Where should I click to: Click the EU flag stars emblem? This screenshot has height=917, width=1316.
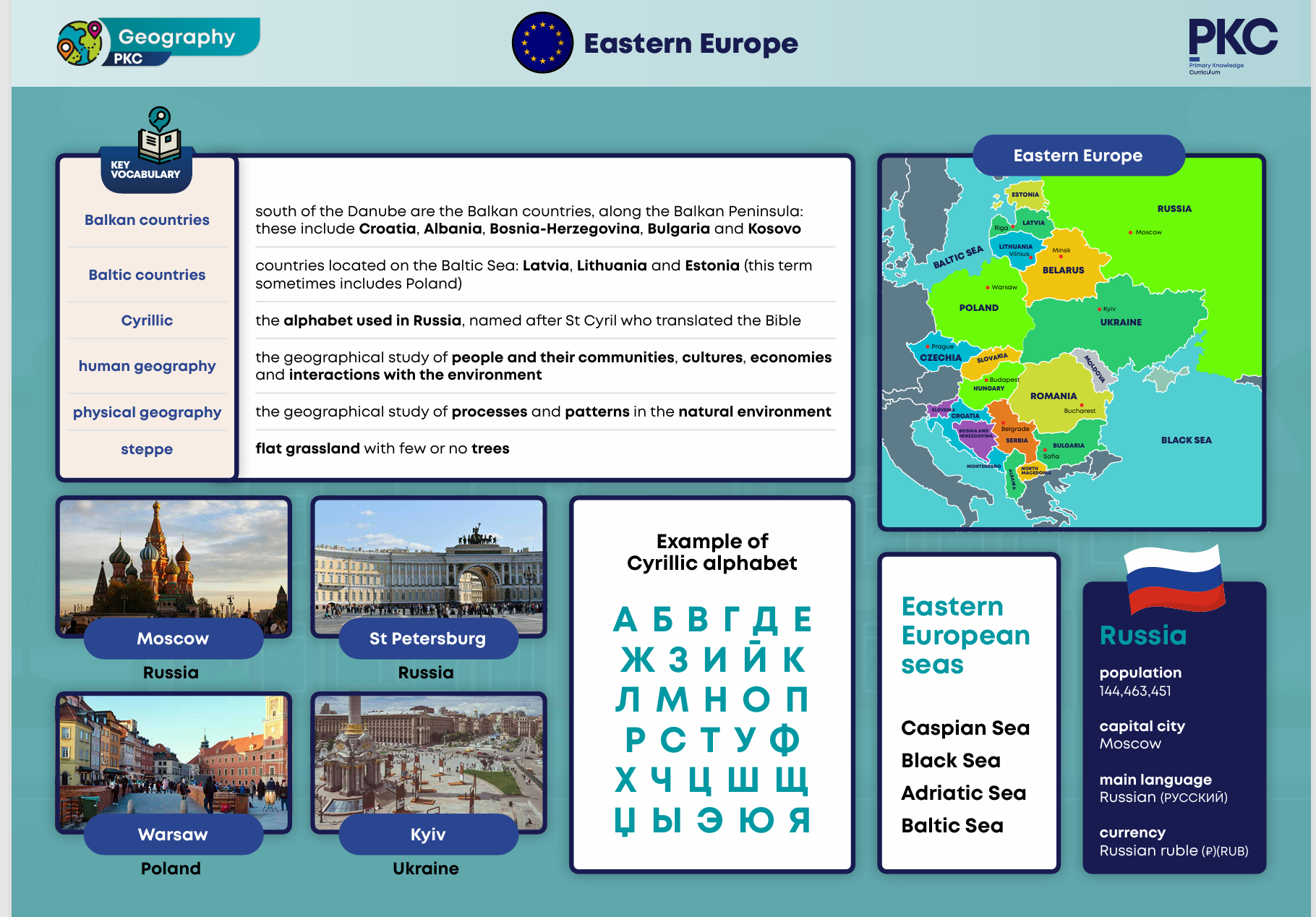coord(542,43)
